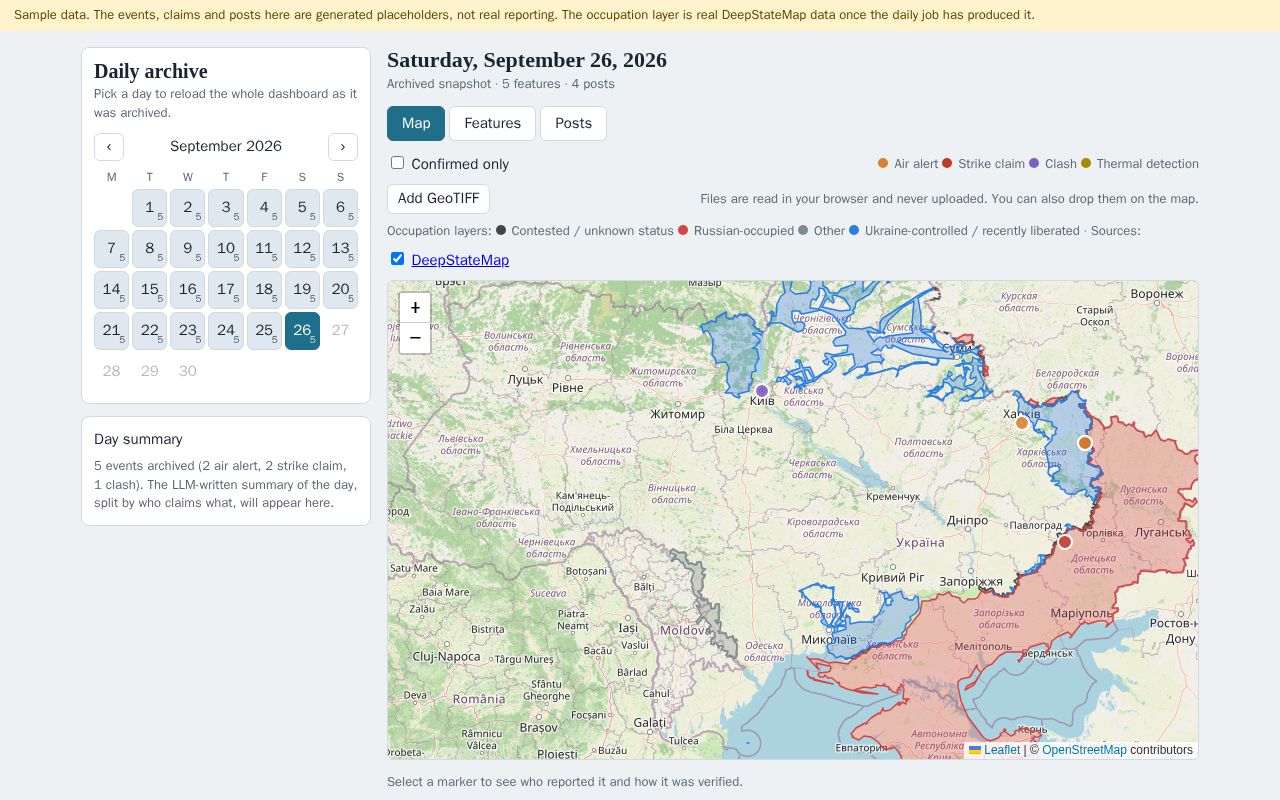The height and width of the screenshot is (800, 1280).
Task: Zoom in on the map
Action: point(415,308)
